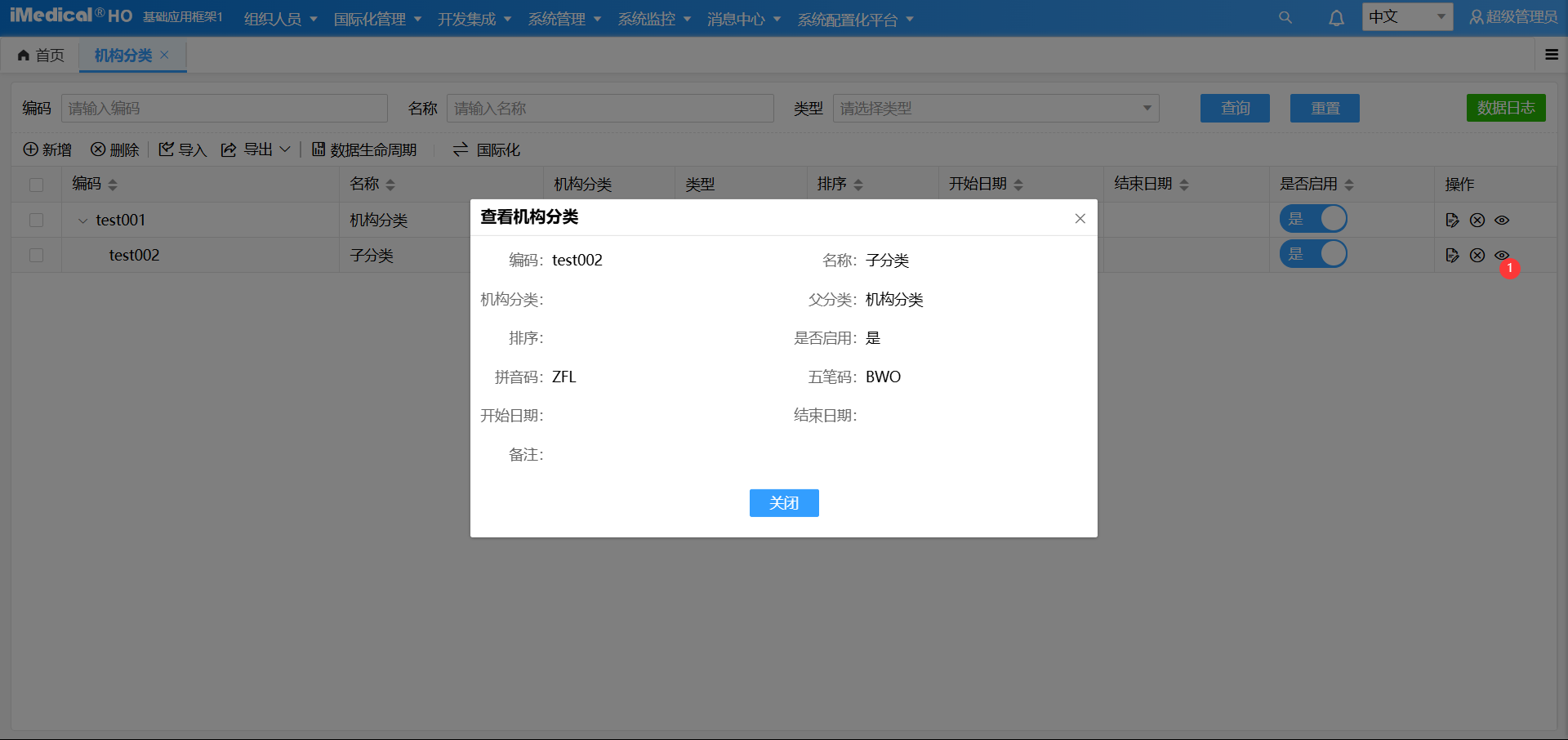The height and width of the screenshot is (740, 1568).
Task: View test001 details with eye icon
Action: click(x=1502, y=220)
